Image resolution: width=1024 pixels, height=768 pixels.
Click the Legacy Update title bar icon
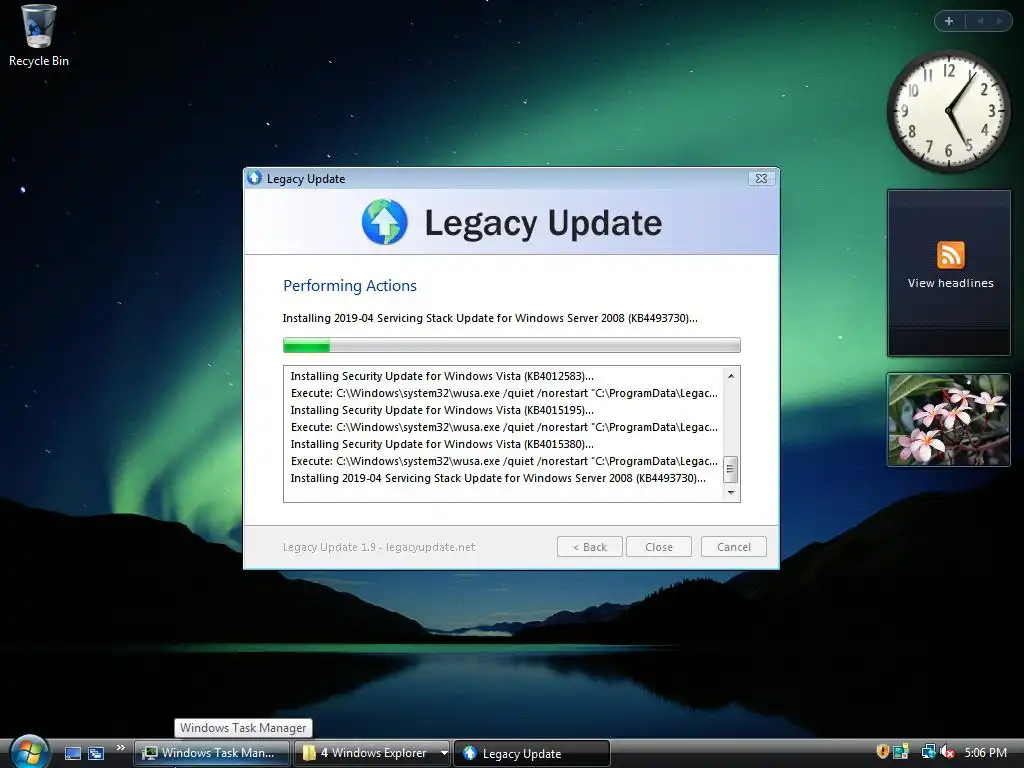(255, 178)
